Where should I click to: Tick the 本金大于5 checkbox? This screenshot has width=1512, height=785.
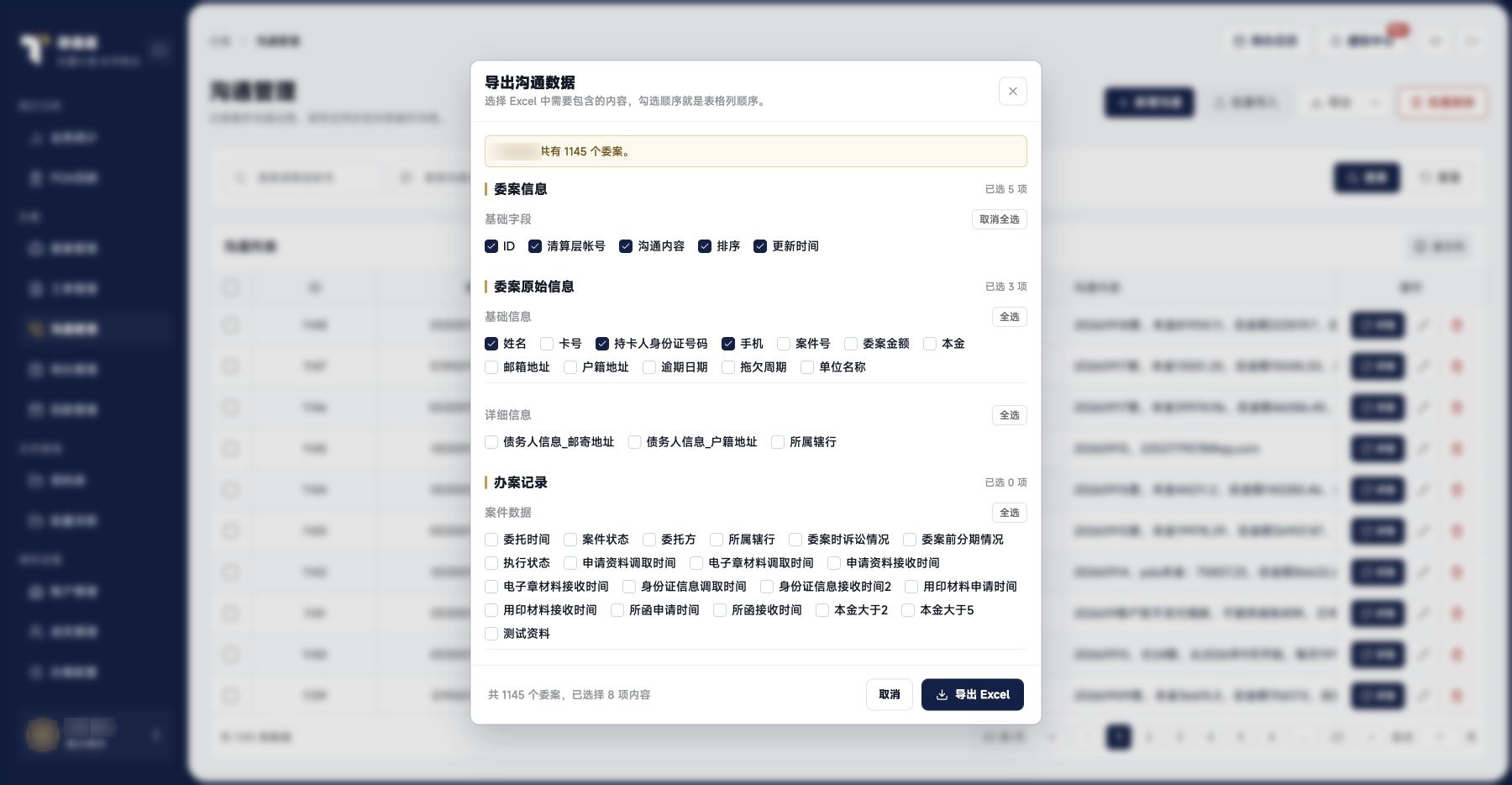click(x=908, y=610)
